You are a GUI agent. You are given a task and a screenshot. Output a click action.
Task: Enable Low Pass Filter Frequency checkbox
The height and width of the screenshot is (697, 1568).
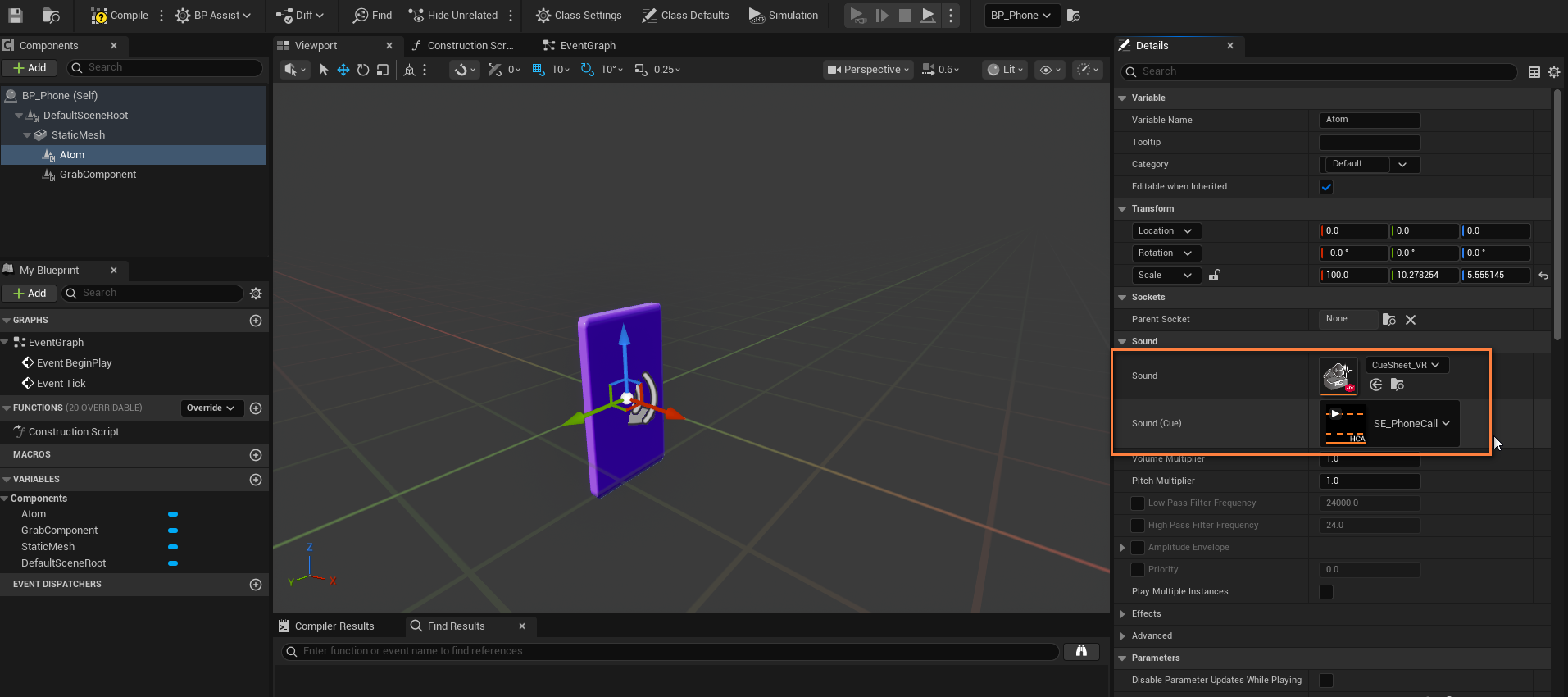click(1138, 503)
